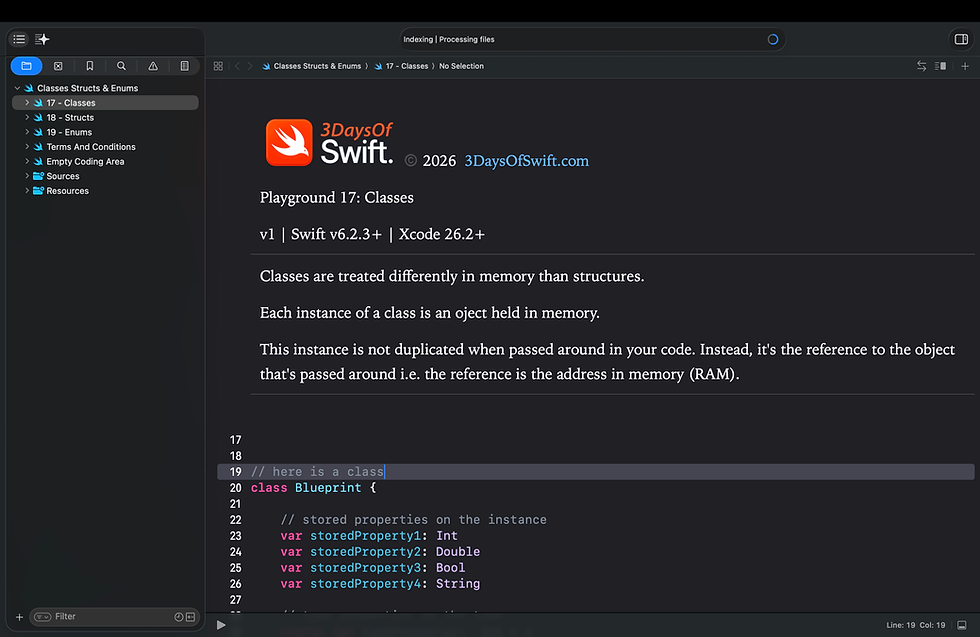Expand the Sources folder
Viewport: 980px width, 637px height.
point(27,176)
